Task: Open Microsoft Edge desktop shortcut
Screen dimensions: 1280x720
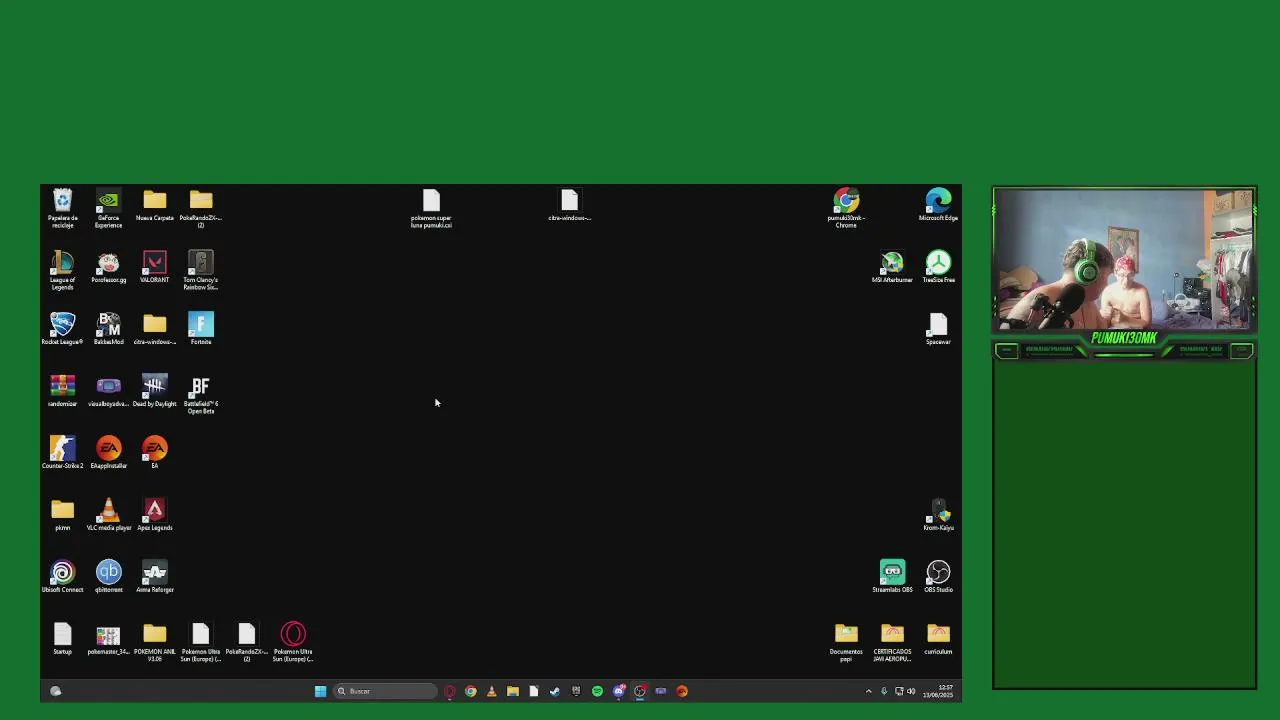Action: coord(938,204)
